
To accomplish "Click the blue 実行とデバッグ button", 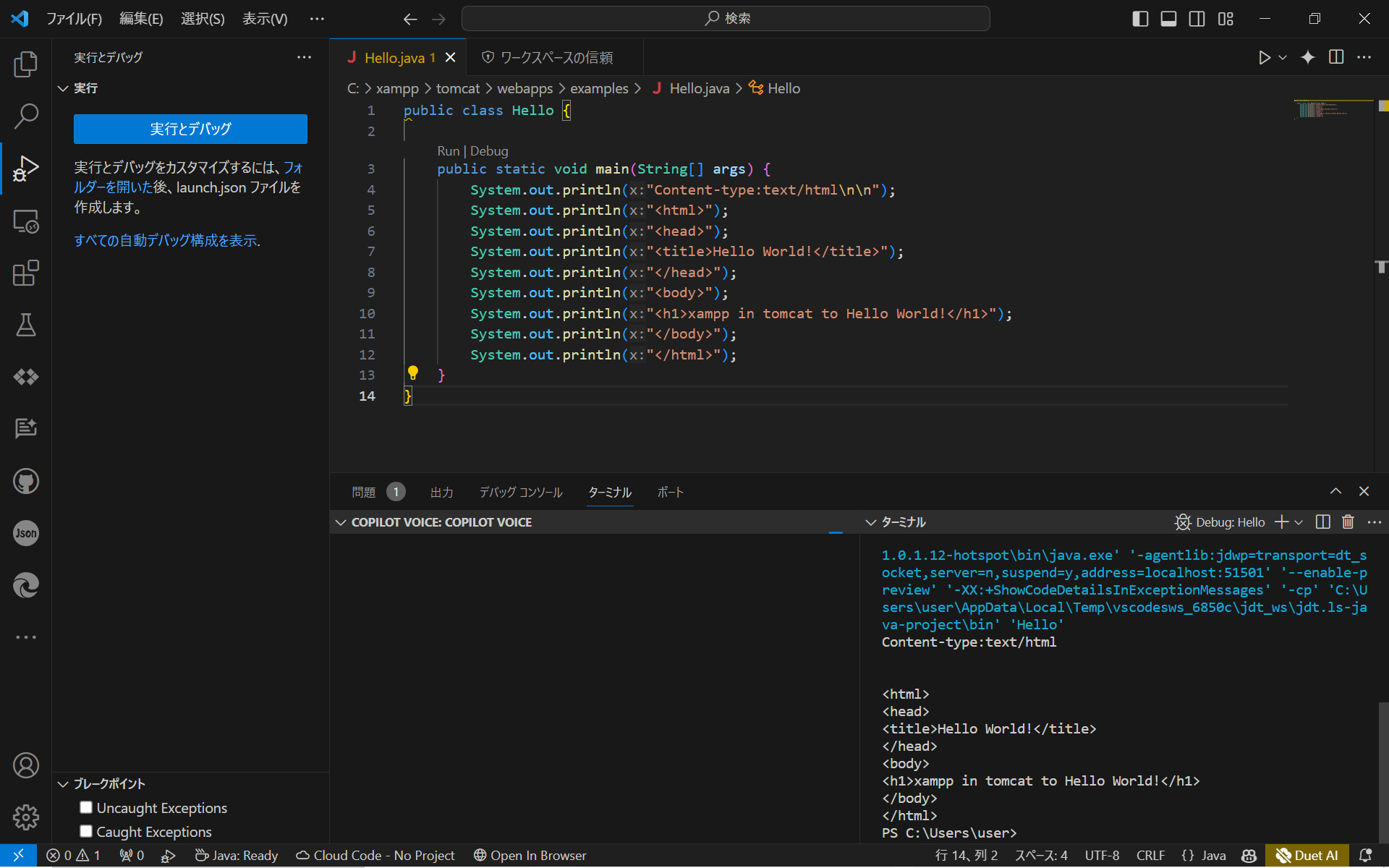I will pos(190,129).
